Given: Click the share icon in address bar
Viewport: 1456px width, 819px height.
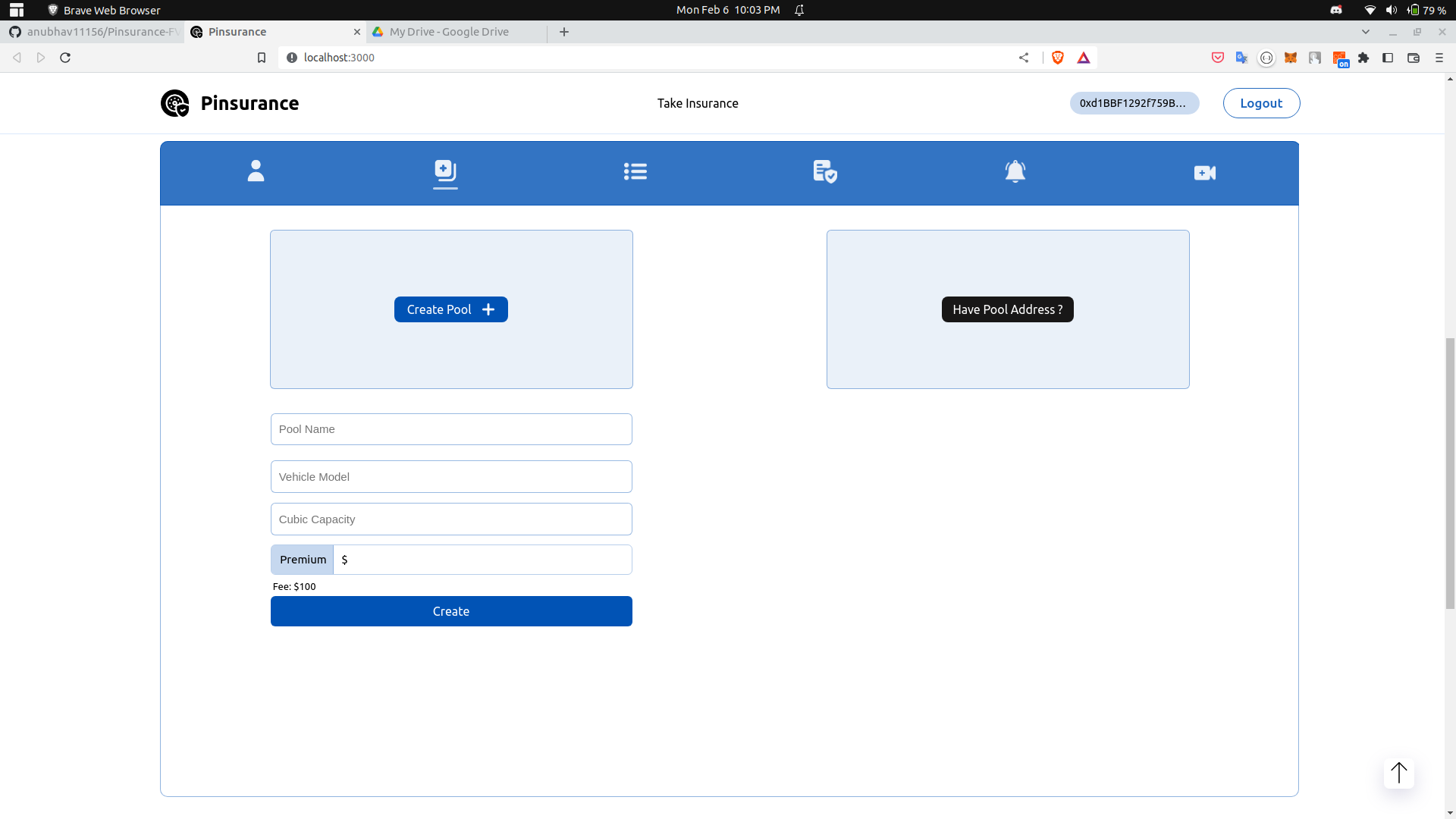Looking at the screenshot, I should (1024, 58).
